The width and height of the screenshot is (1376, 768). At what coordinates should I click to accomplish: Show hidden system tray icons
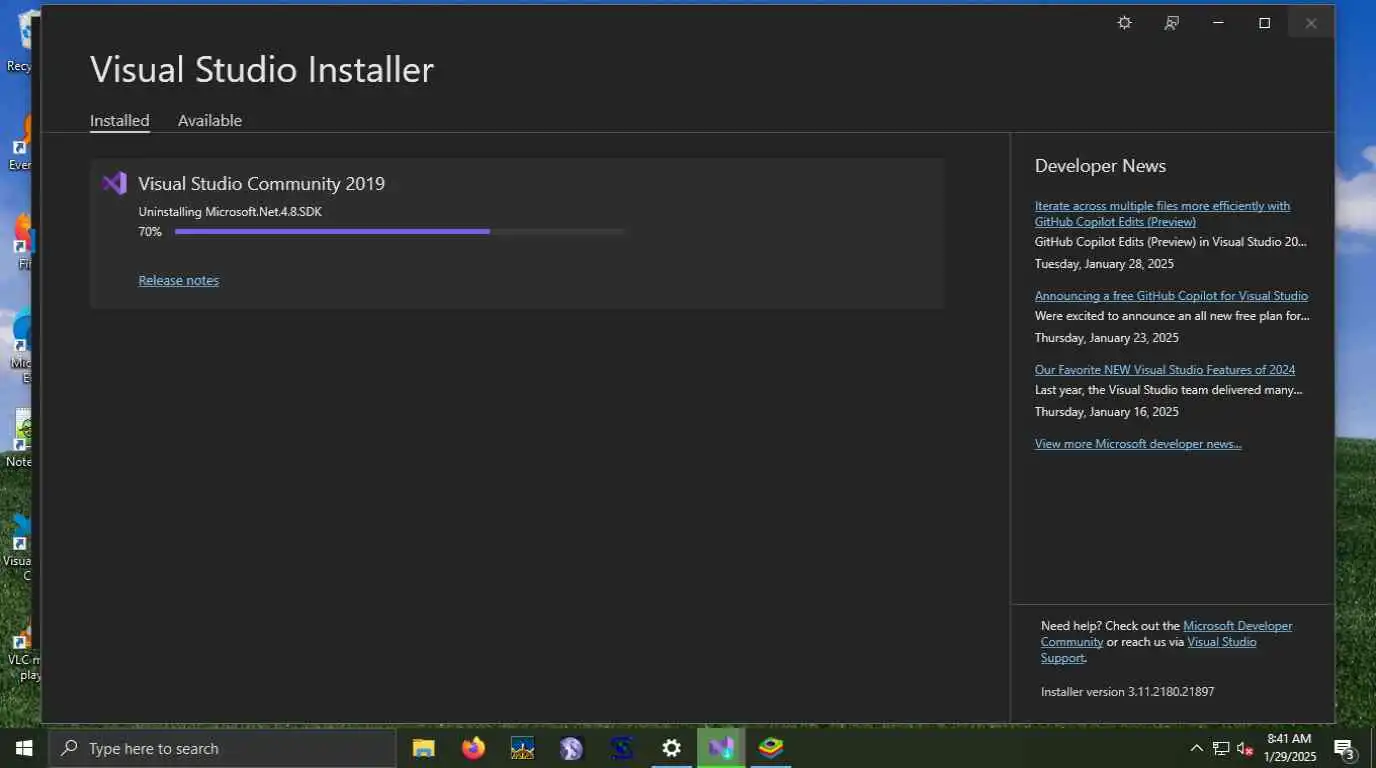click(x=1196, y=748)
